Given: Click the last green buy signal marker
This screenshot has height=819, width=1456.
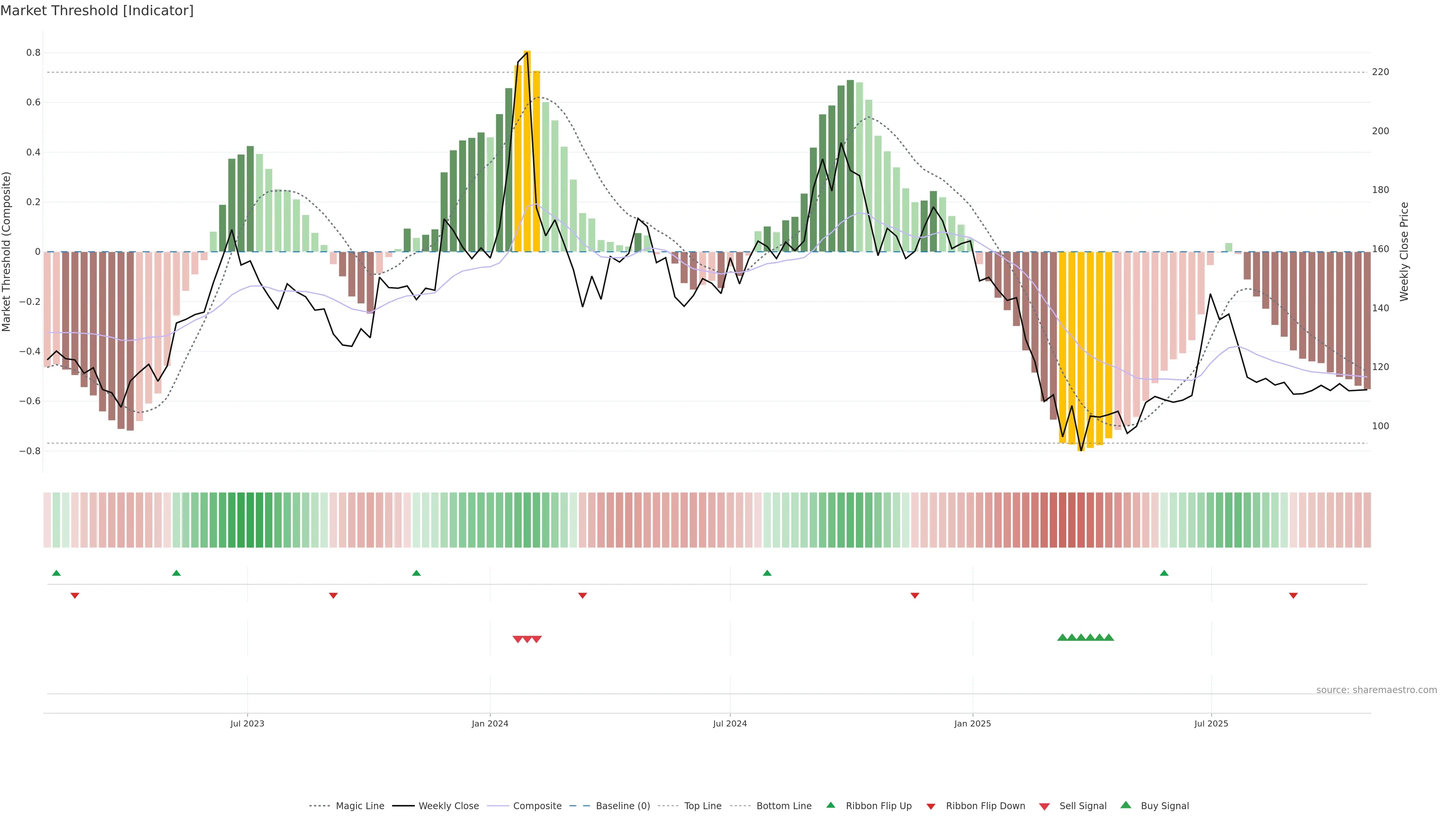Looking at the screenshot, I should (1109, 637).
